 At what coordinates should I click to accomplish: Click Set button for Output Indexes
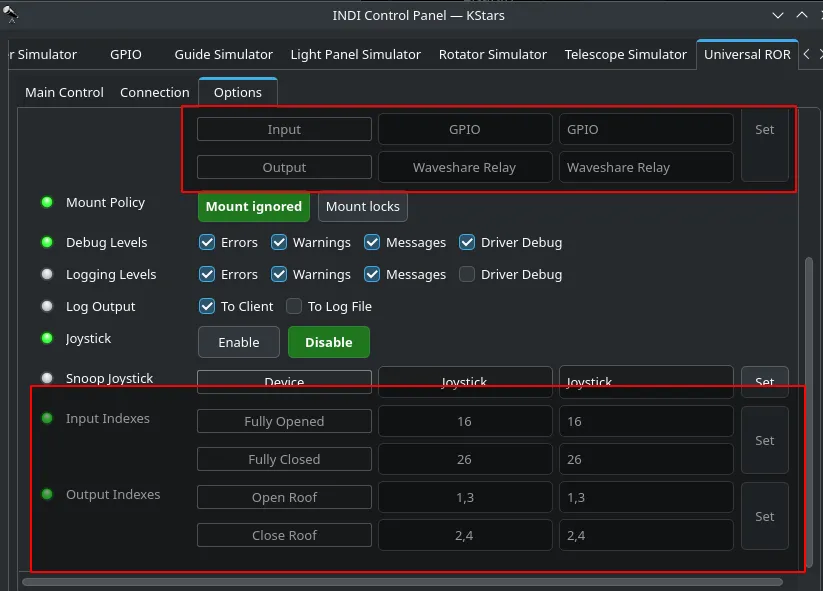pyautogui.click(x=764, y=516)
